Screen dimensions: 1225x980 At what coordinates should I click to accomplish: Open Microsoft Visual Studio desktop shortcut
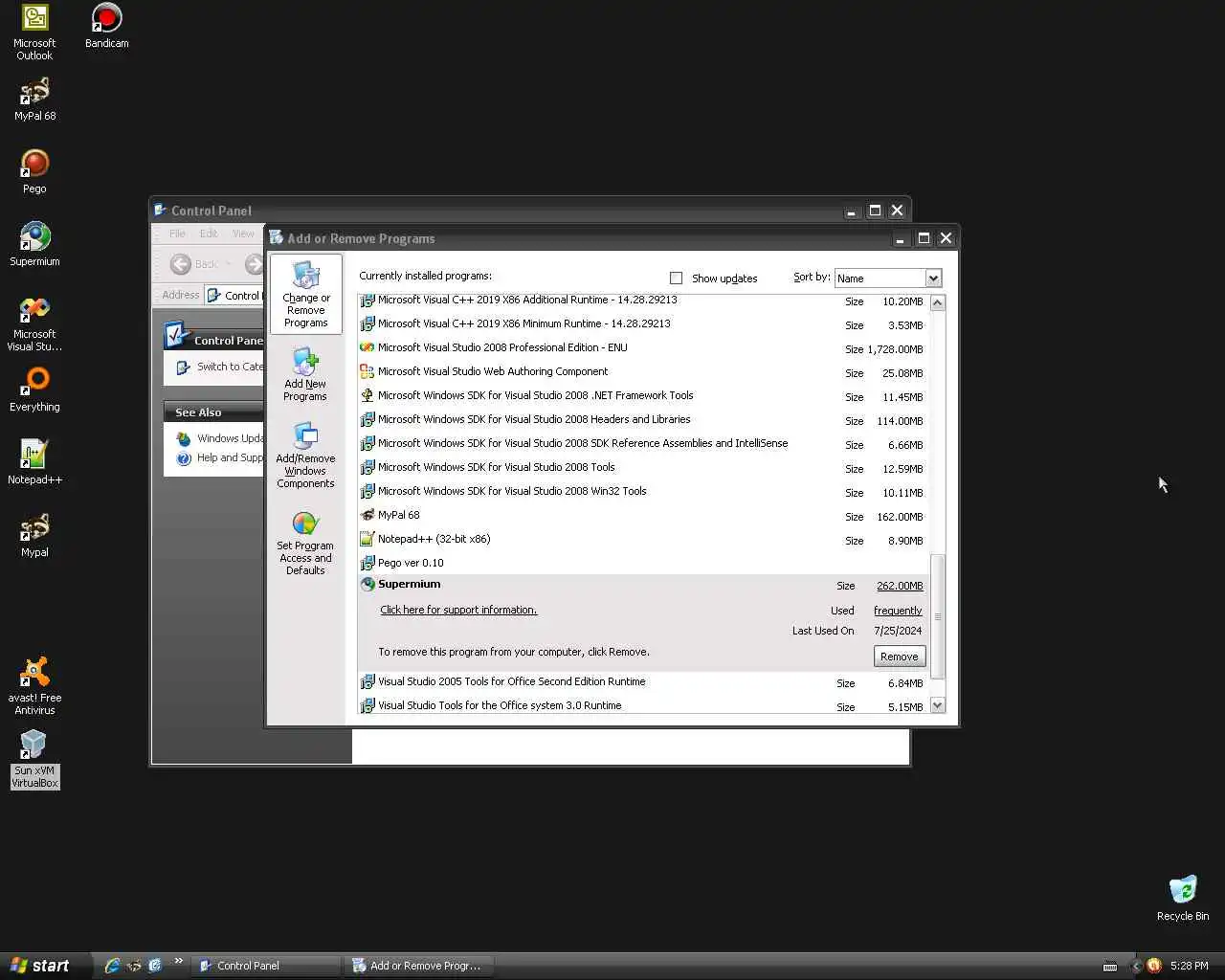click(34, 323)
